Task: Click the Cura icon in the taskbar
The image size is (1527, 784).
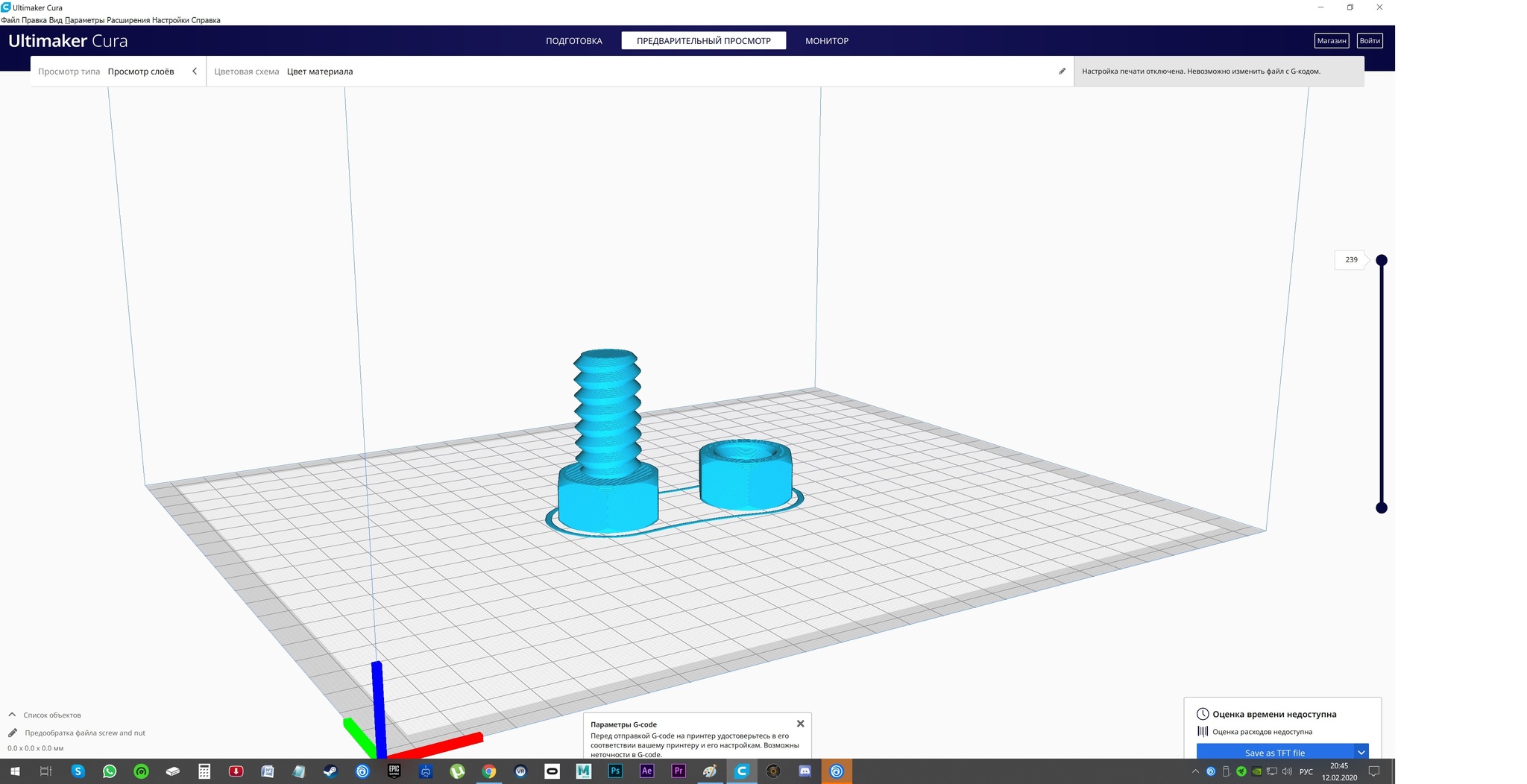Action: (x=741, y=771)
